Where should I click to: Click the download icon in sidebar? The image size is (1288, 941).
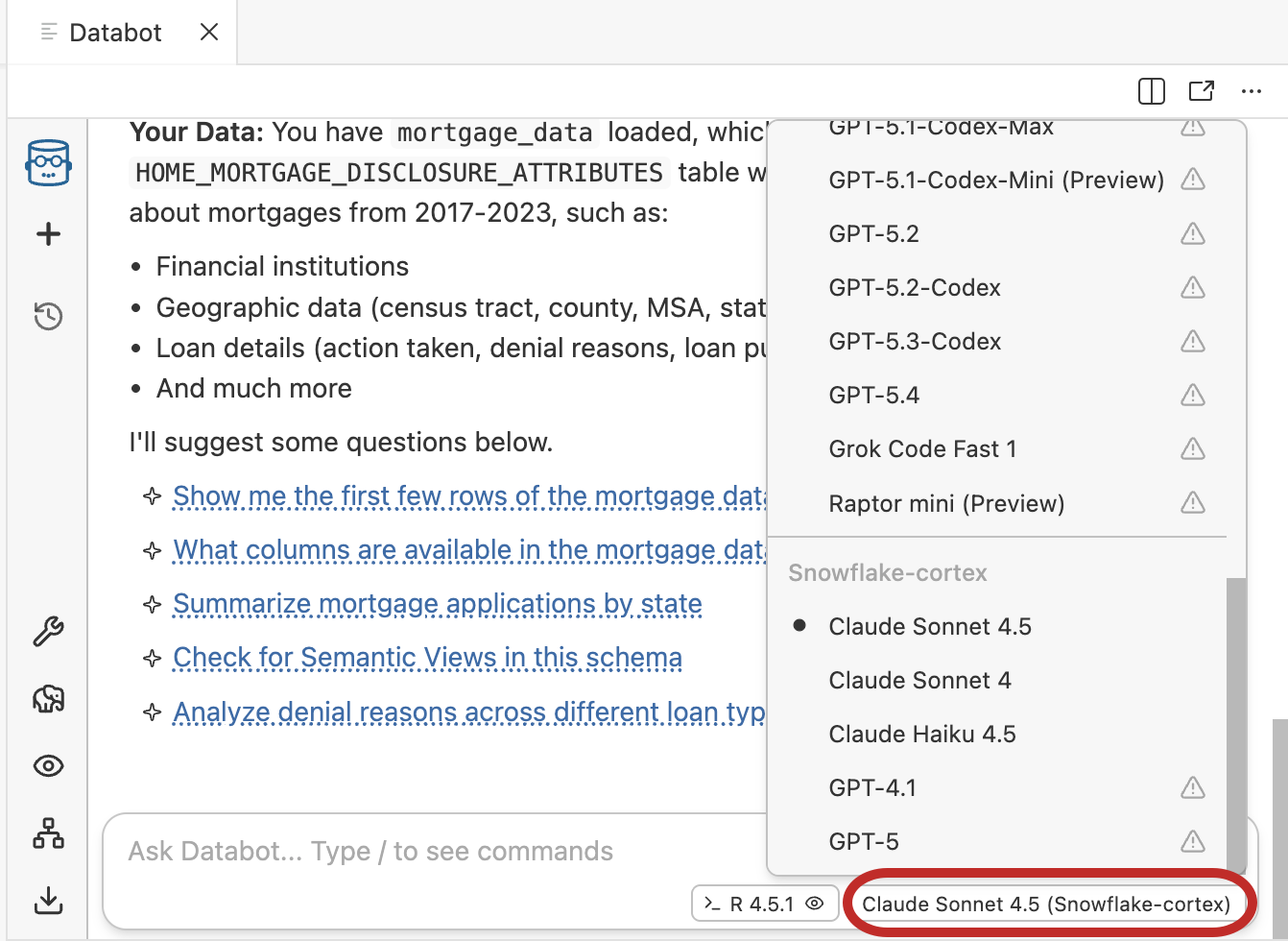[48, 900]
